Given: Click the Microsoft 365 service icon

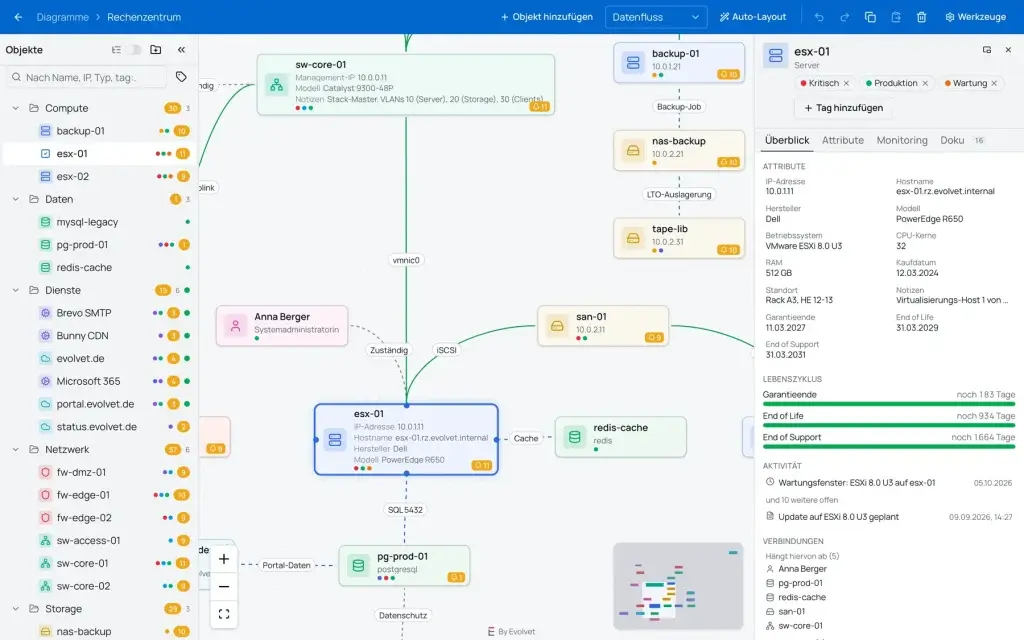Looking at the screenshot, I should [x=45, y=381].
